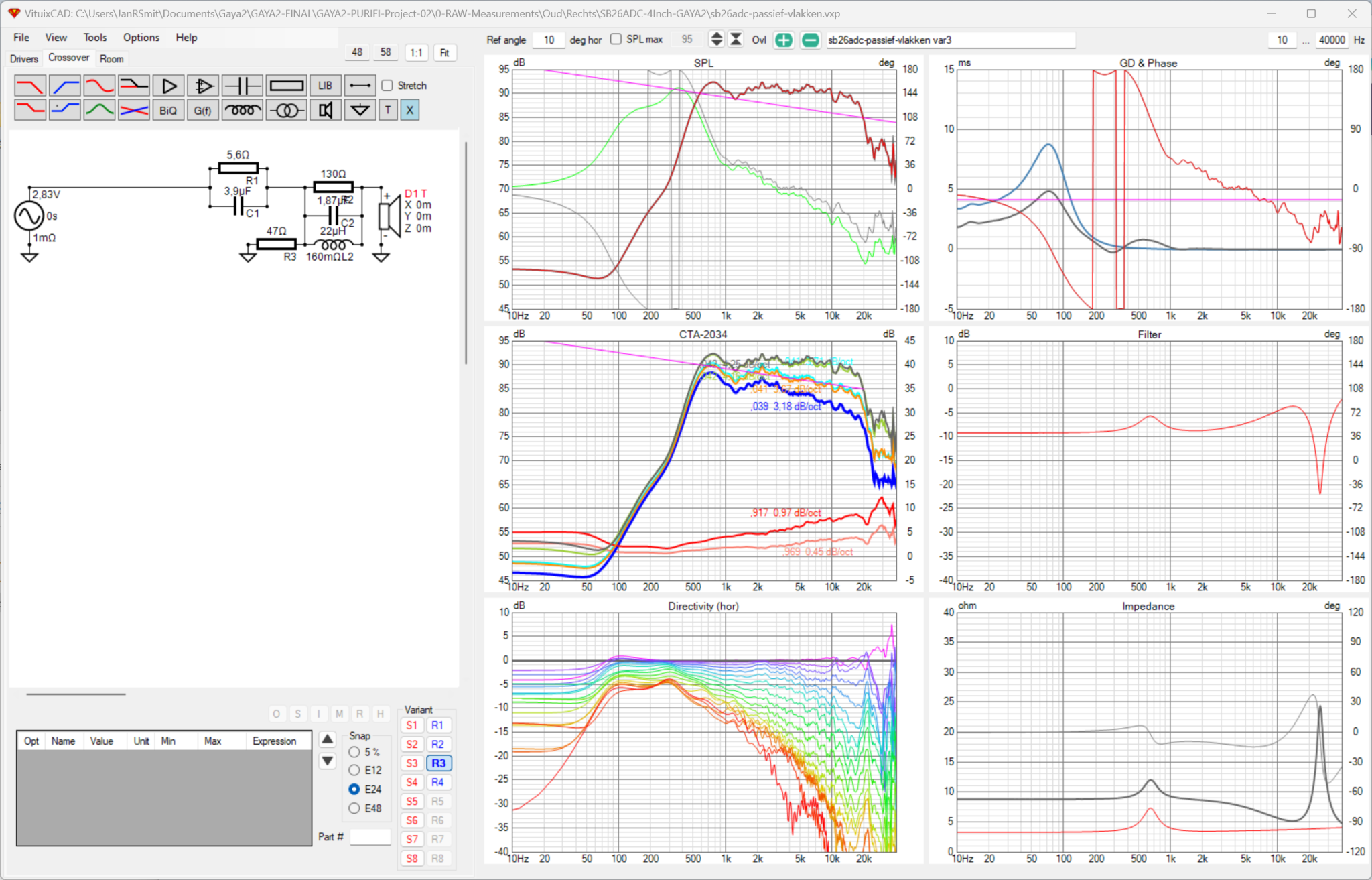Open the Tools menu

95,38
